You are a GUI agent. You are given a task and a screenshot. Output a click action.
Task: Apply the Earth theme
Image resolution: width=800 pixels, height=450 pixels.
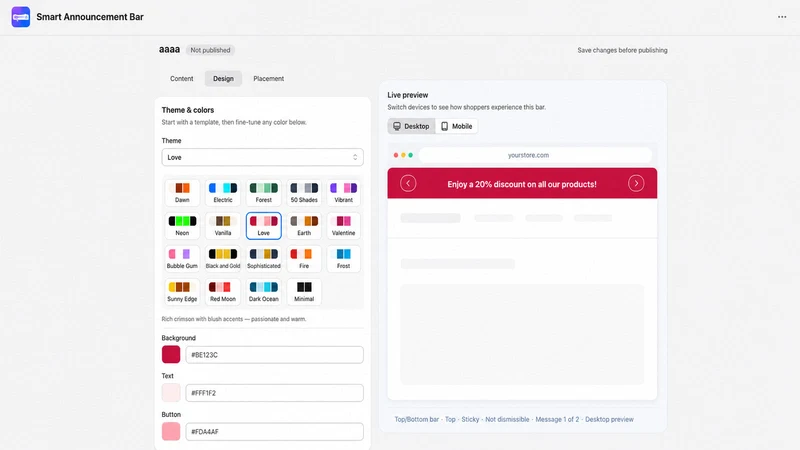304,226
